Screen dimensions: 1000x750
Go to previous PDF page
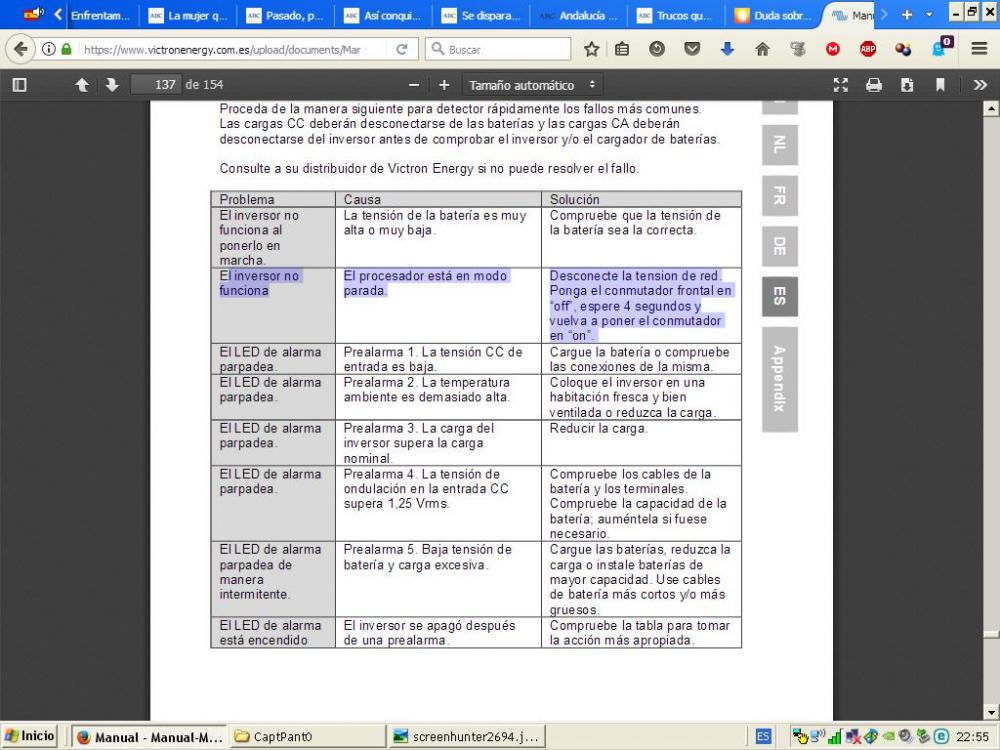tap(82, 85)
